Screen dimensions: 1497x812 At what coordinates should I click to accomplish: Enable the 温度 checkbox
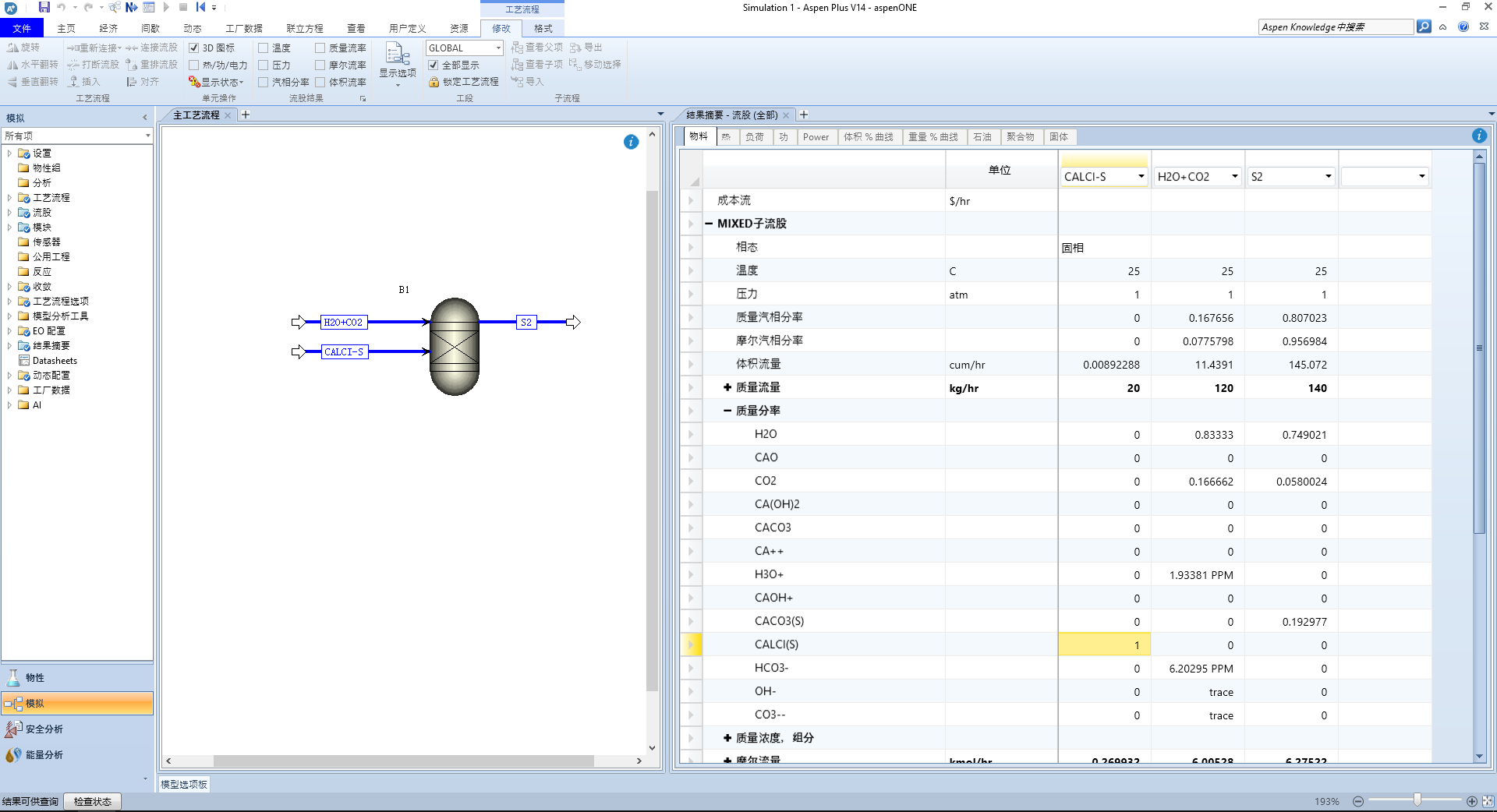click(x=264, y=48)
